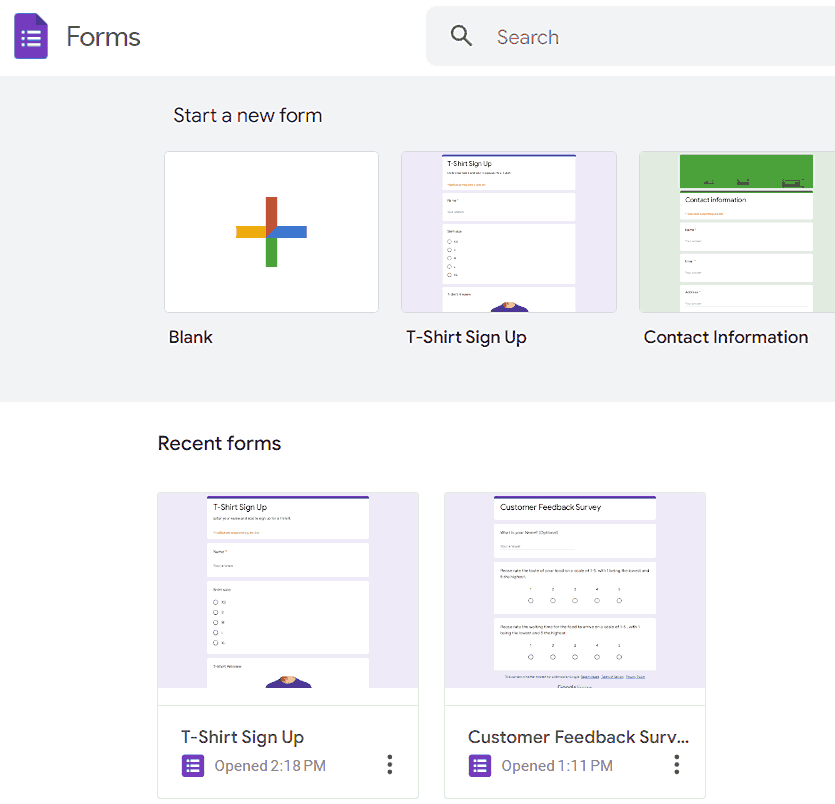Click the purple Forms logo icon
The image size is (835, 804).
point(31,36)
